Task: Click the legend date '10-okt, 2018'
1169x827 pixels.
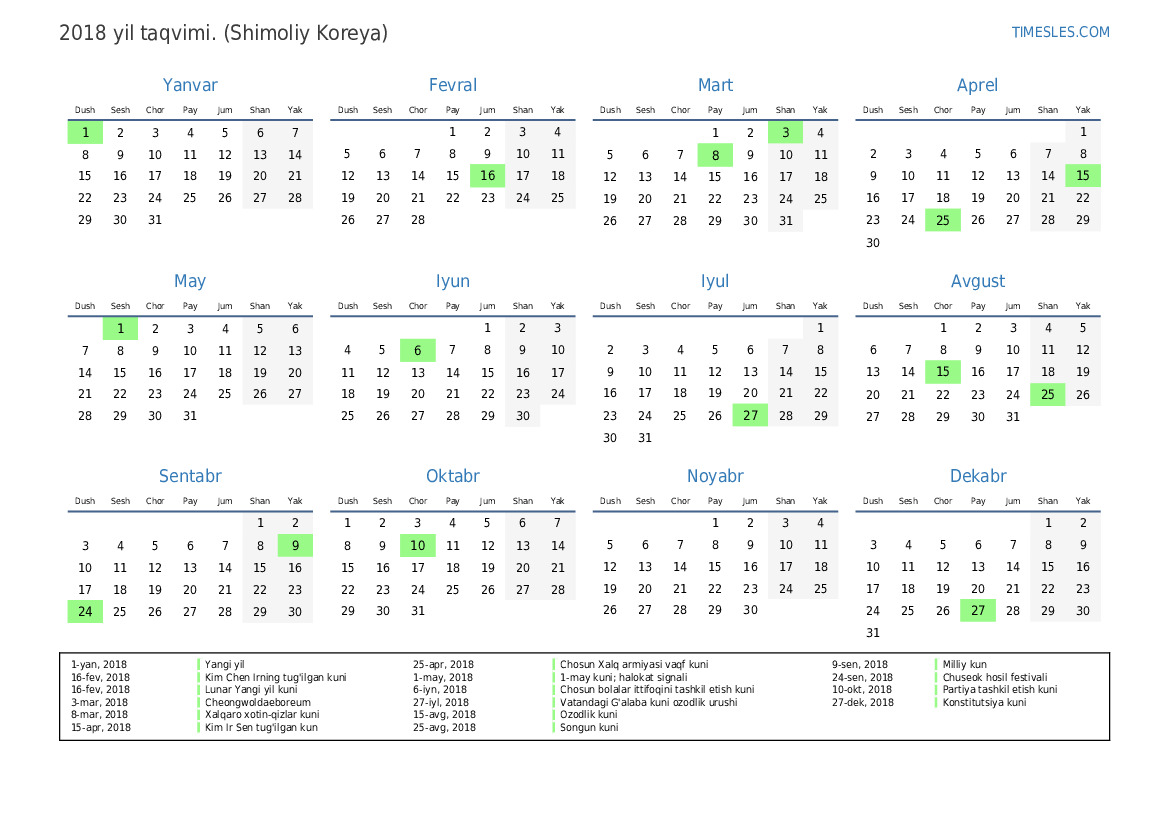Action: pos(862,690)
